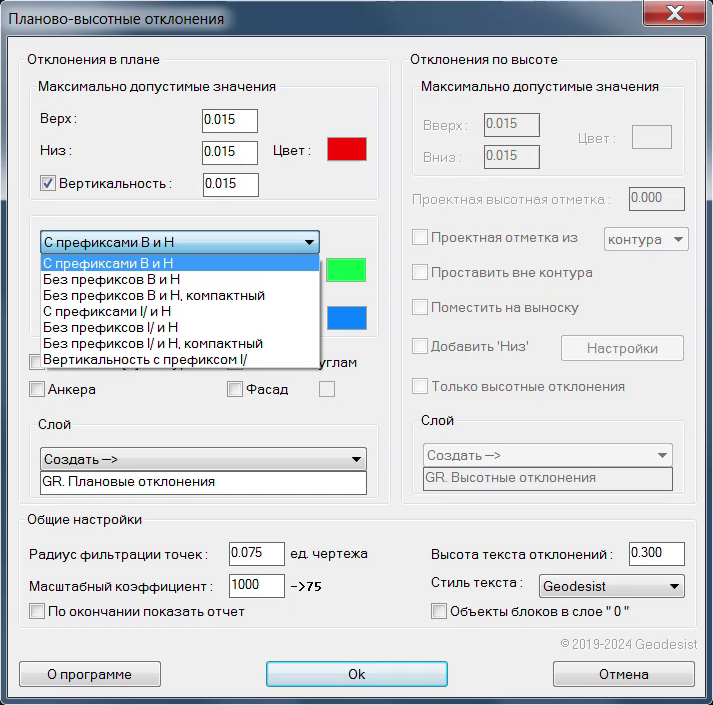Viewport: 713px width, 705px height.
Task: Enable the Анкера checkbox
Action: [x=38, y=389]
